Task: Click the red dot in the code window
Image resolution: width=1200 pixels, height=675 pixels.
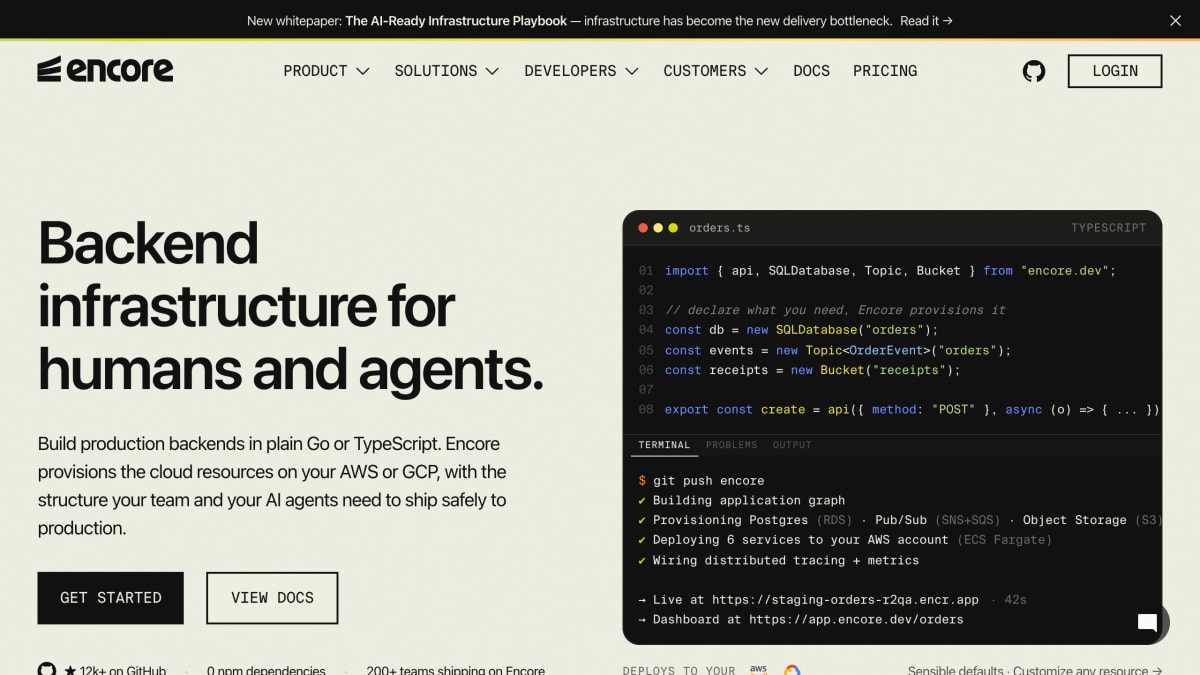Action: pos(643,228)
